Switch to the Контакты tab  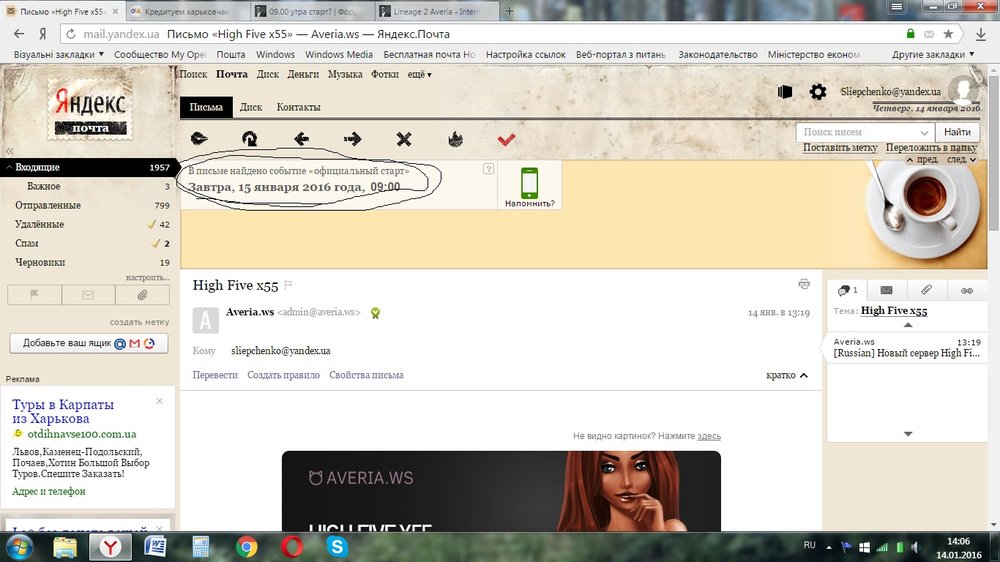[x=298, y=107]
